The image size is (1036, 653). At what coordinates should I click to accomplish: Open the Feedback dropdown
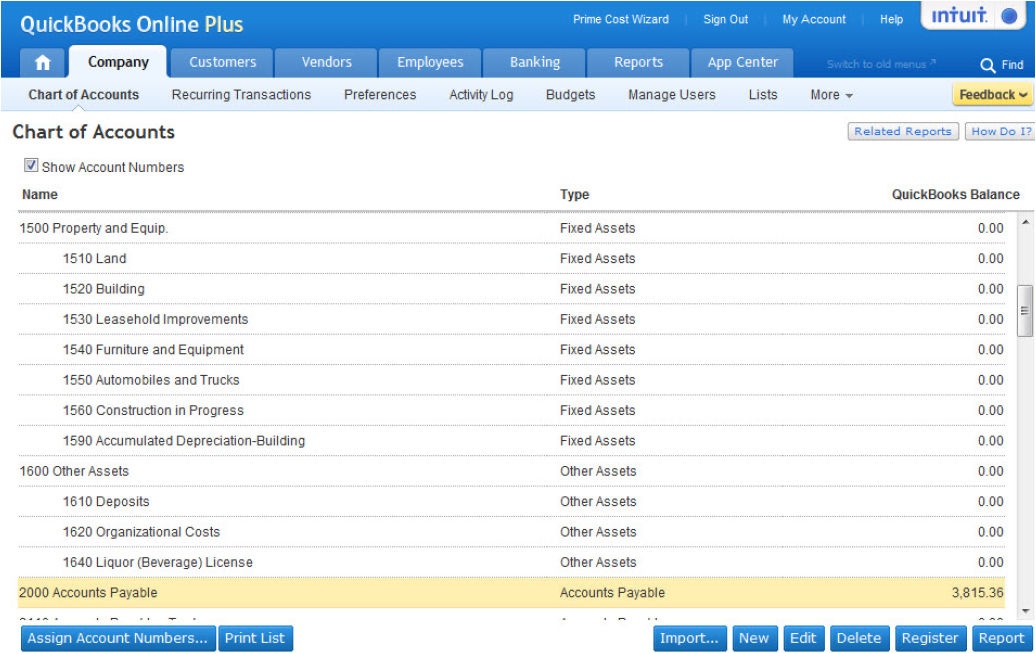point(993,95)
